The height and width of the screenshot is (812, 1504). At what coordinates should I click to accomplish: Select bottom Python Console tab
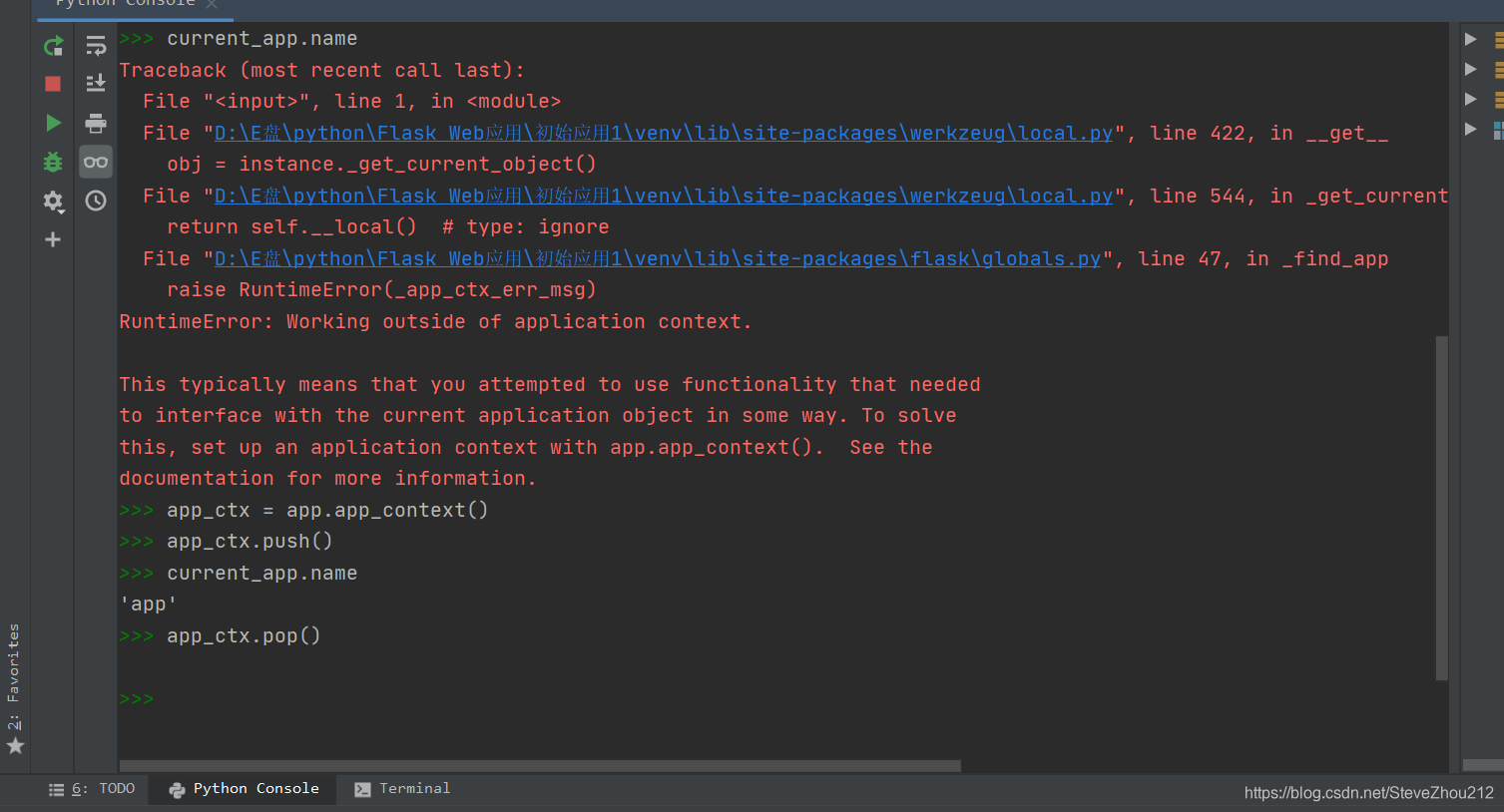pos(244,789)
